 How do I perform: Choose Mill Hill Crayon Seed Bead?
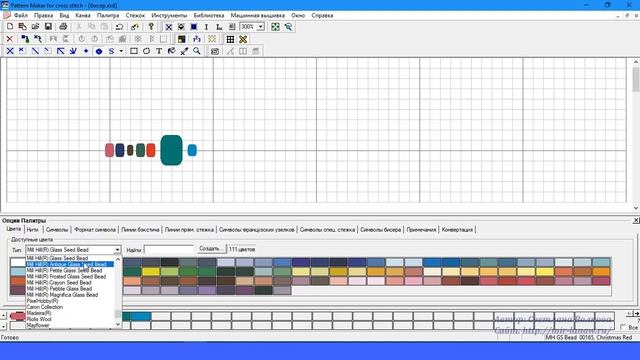coord(59,282)
